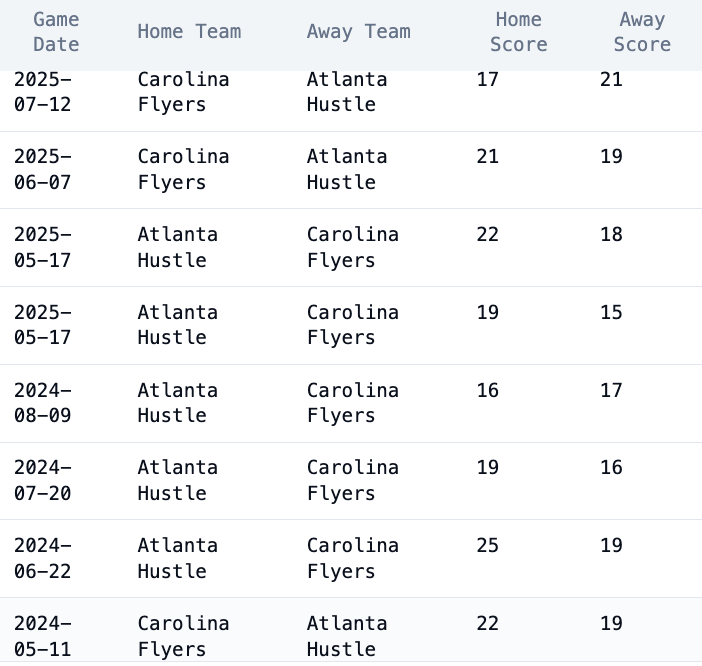Click the Away Score column header
Viewport: 702px width, 666px height.
click(641, 32)
